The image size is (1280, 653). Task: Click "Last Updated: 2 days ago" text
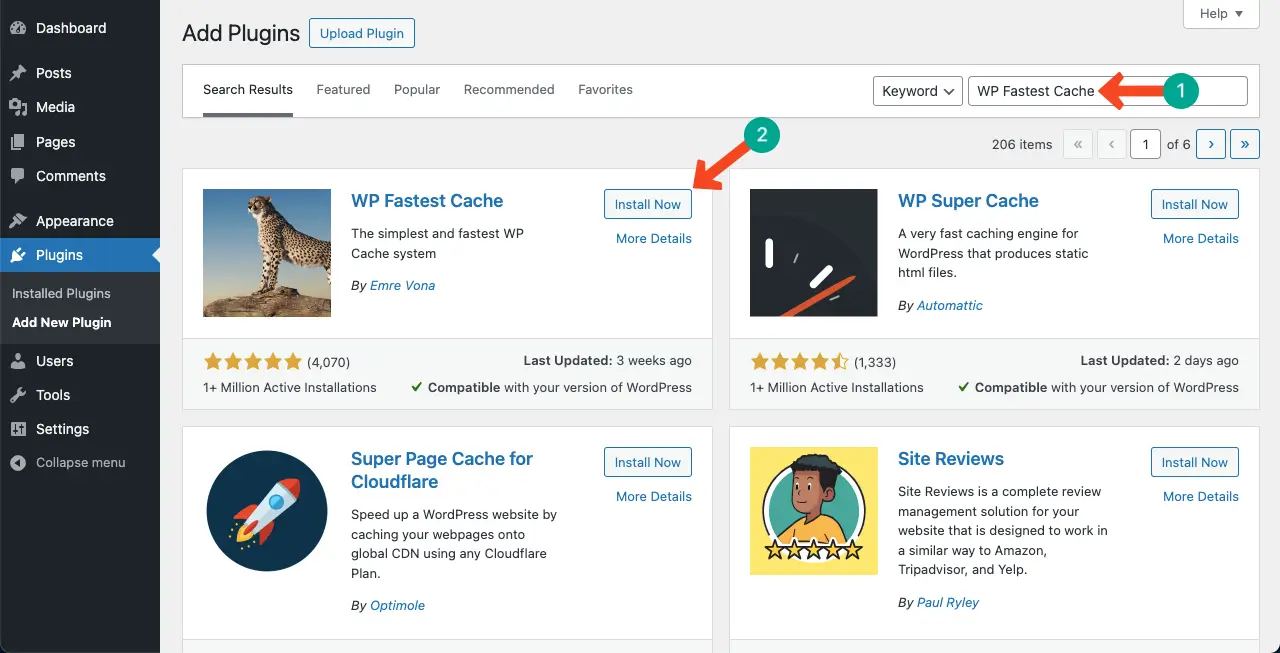(x=1159, y=361)
